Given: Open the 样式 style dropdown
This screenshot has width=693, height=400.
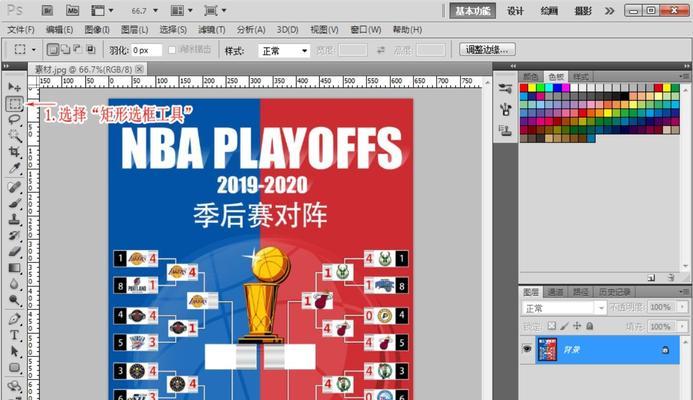Looking at the screenshot, I should pos(284,51).
